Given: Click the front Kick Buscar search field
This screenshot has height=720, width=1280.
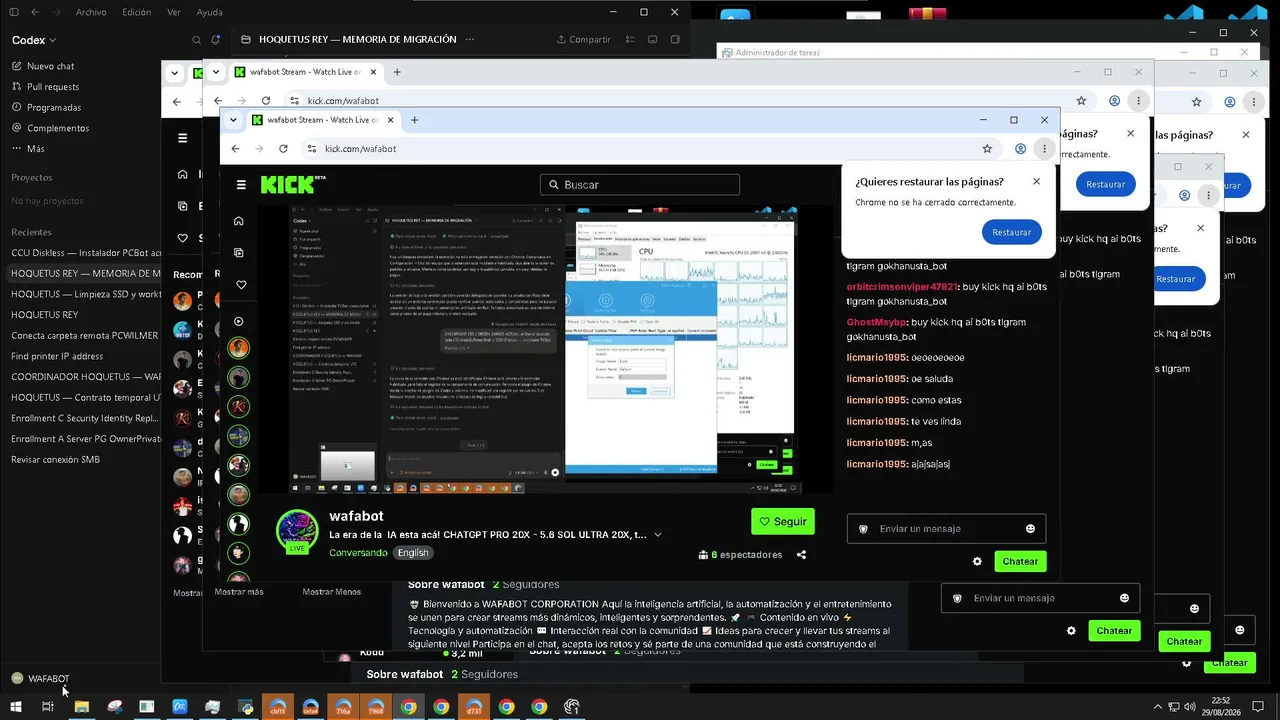Looking at the screenshot, I should (640, 185).
